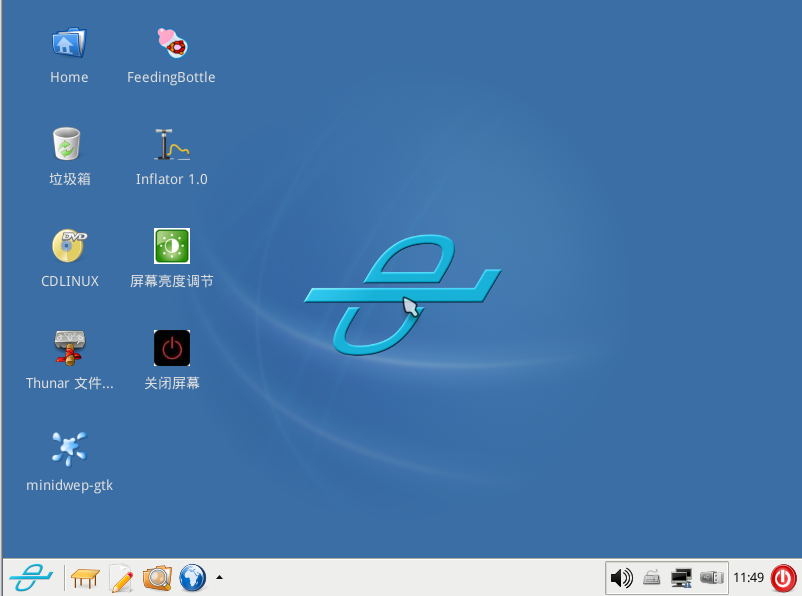Expand the taskbar launcher arrow
Image resolution: width=802 pixels, height=596 pixels.
click(x=219, y=578)
